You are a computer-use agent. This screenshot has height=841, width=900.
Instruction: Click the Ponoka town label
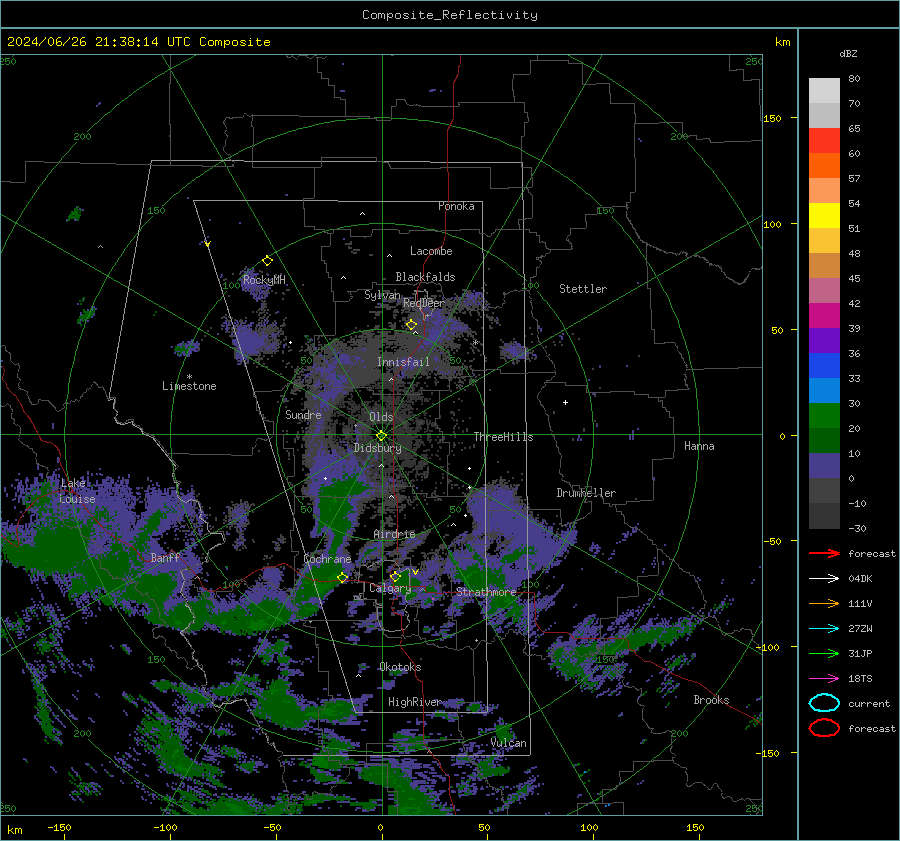456,206
